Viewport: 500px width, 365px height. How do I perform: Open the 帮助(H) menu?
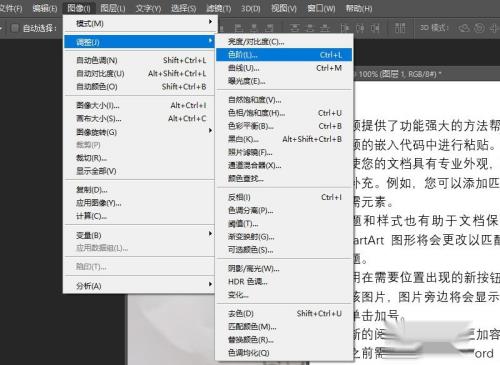click(359, 8)
